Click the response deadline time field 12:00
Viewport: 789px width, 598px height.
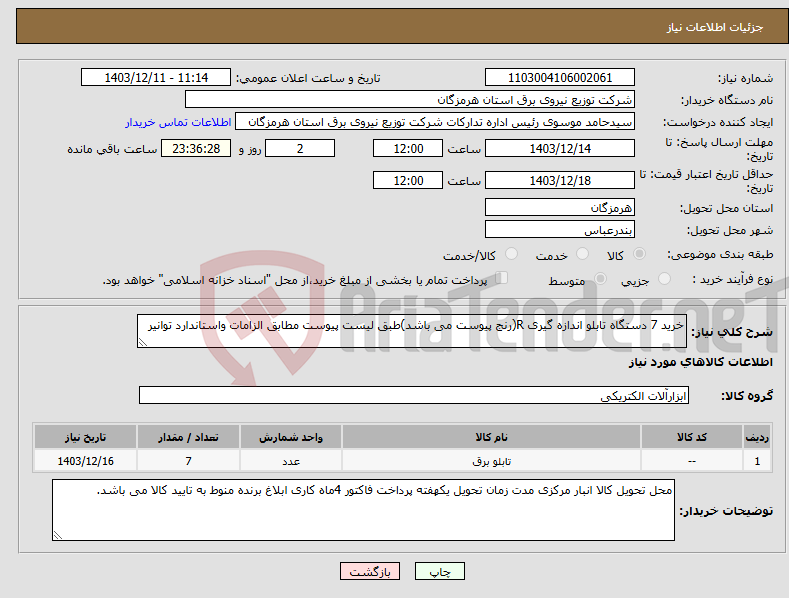click(x=408, y=149)
